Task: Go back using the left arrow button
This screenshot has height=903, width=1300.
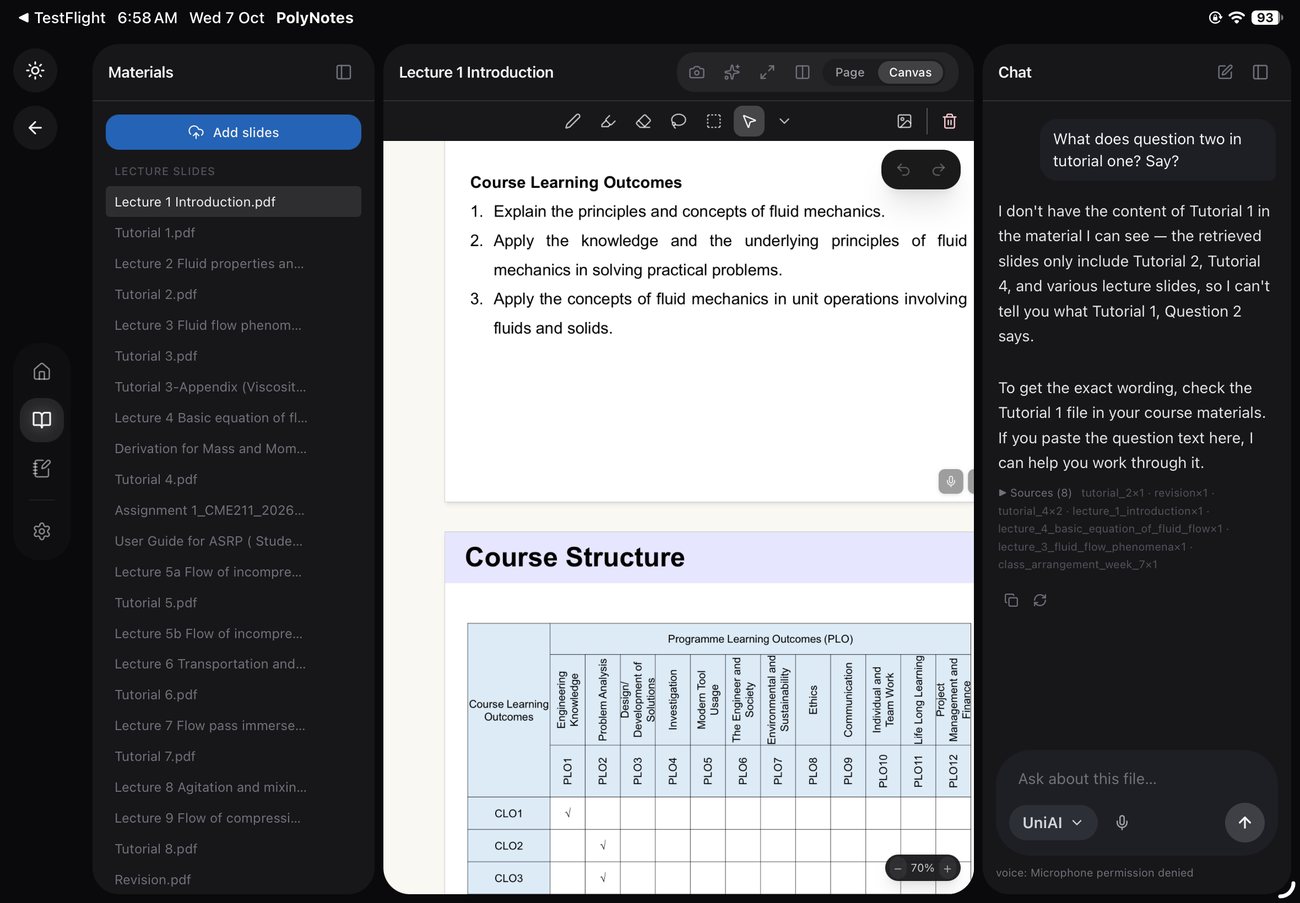Action: (x=35, y=128)
